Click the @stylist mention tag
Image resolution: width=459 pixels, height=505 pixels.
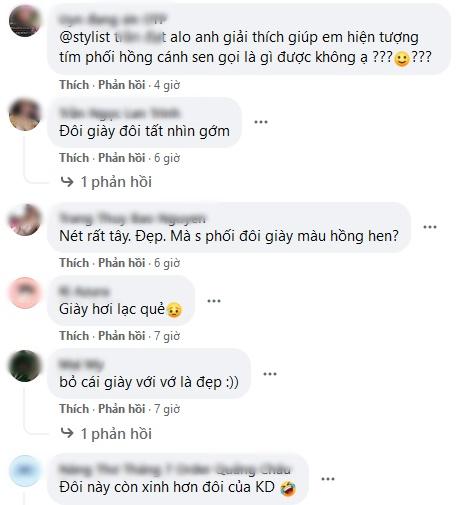pos(113,37)
